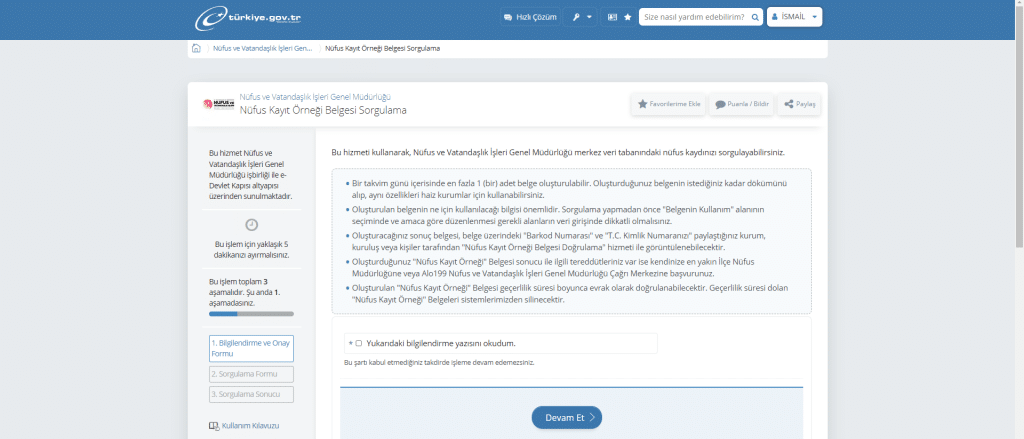Expand the key icon dropdown menu
This screenshot has width=1024, height=439.
[582, 17]
